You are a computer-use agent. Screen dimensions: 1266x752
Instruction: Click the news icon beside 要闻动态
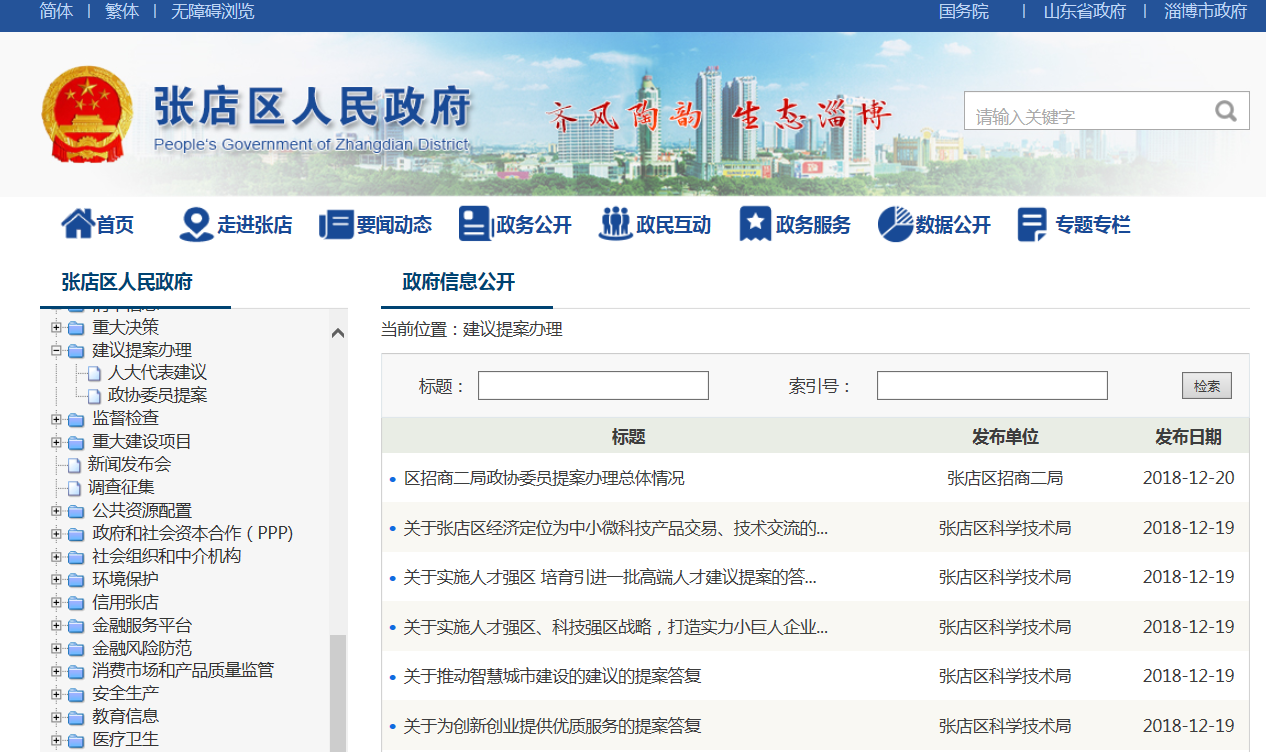336,224
